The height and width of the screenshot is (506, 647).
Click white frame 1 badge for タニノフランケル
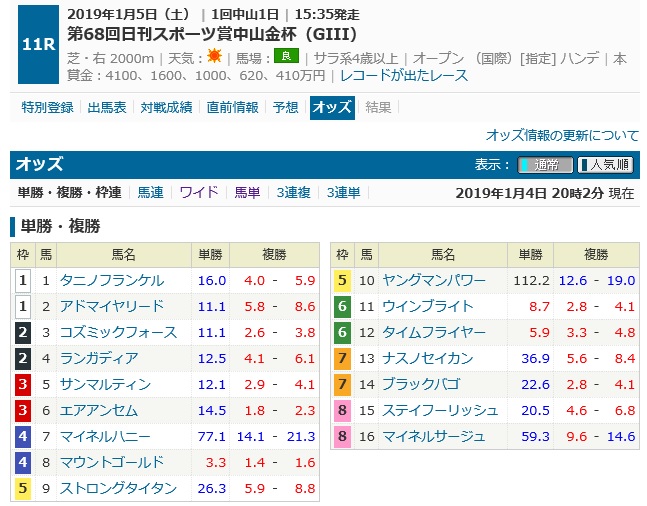23,281
